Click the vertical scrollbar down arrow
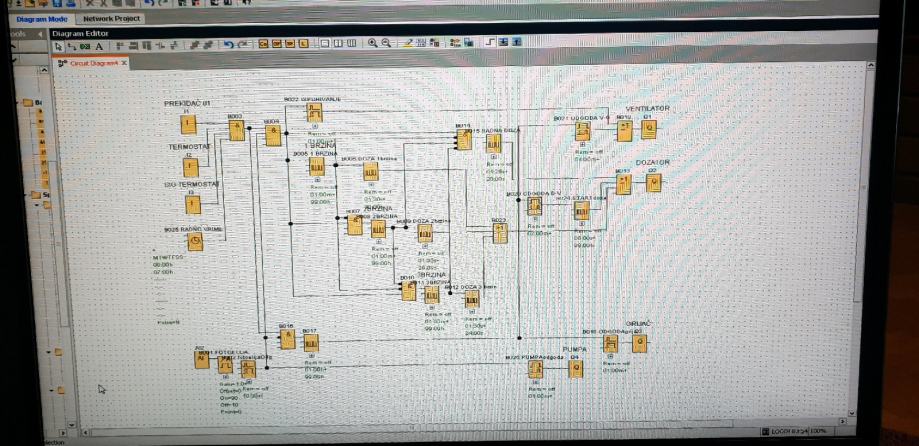 (x=852, y=414)
